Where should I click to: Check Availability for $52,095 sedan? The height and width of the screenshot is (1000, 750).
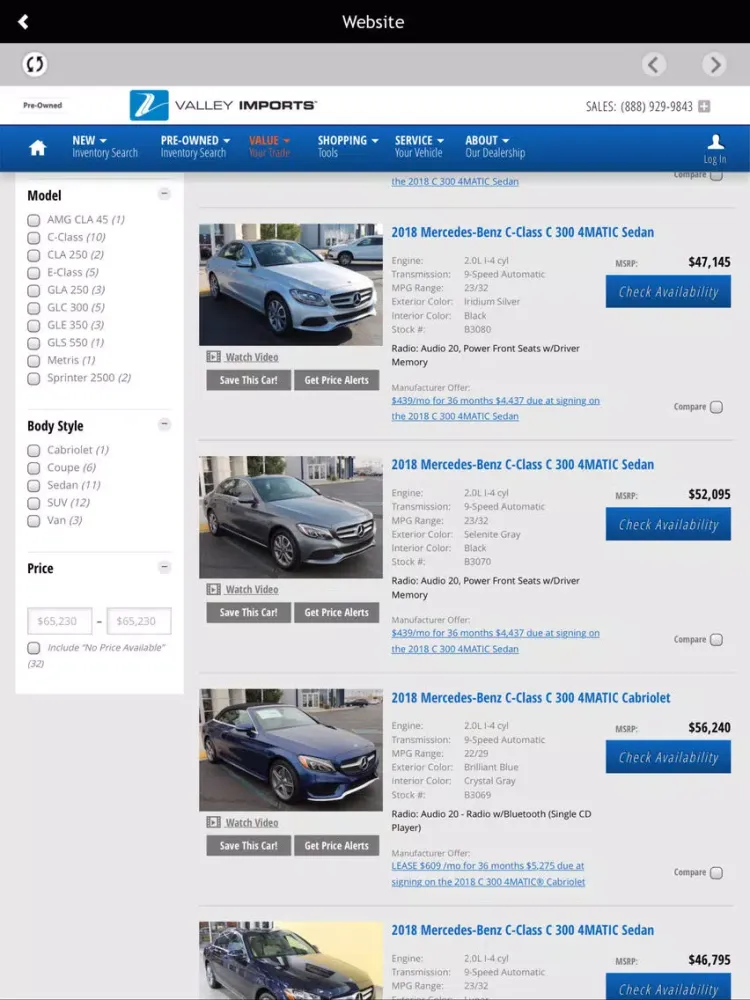pyautogui.click(x=668, y=524)
